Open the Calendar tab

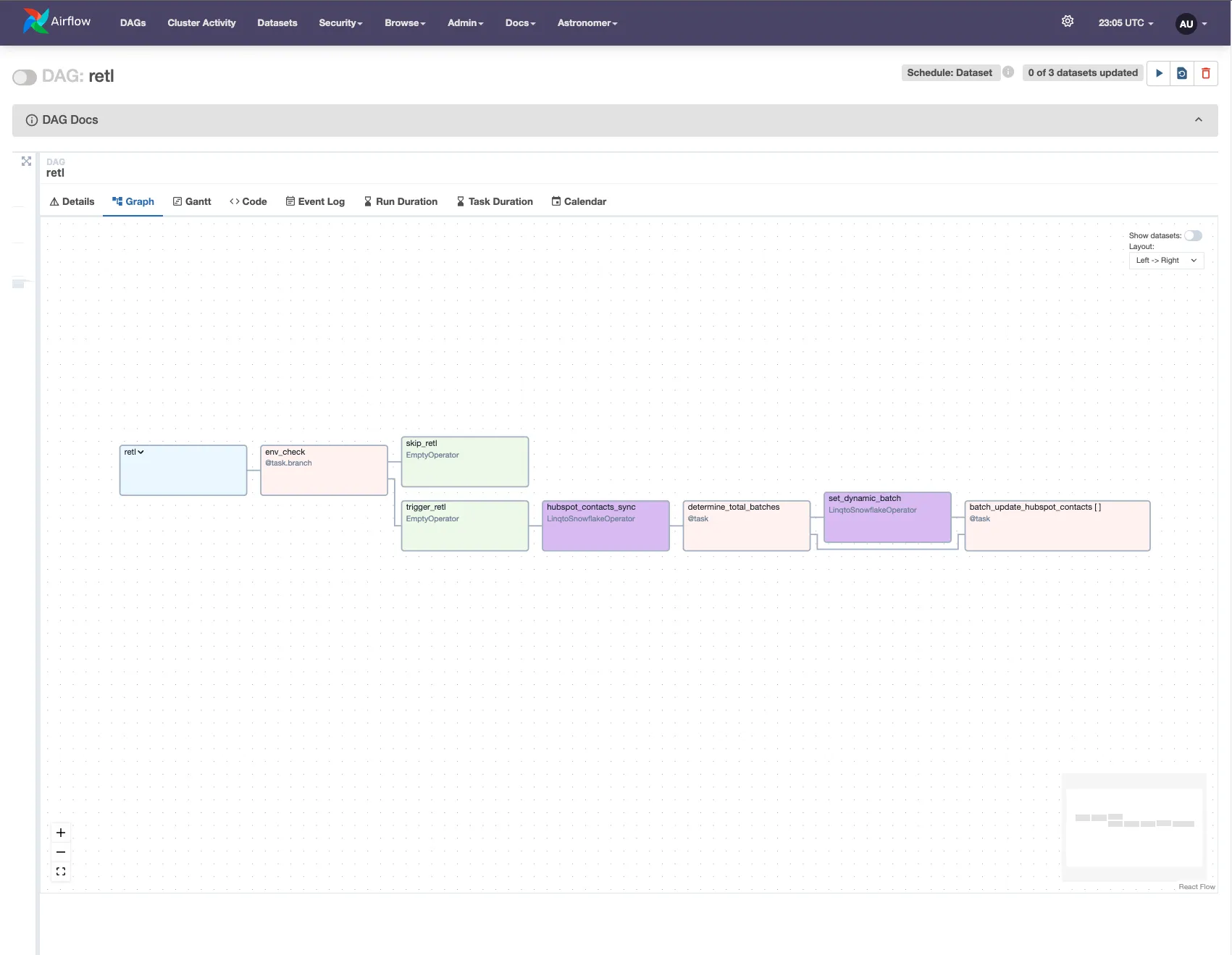click(579, 201)
